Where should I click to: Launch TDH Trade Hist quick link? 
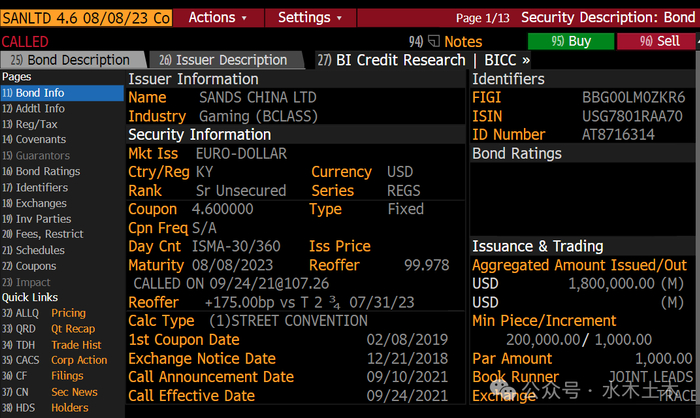pyautogui.click(x=76, y=345)
